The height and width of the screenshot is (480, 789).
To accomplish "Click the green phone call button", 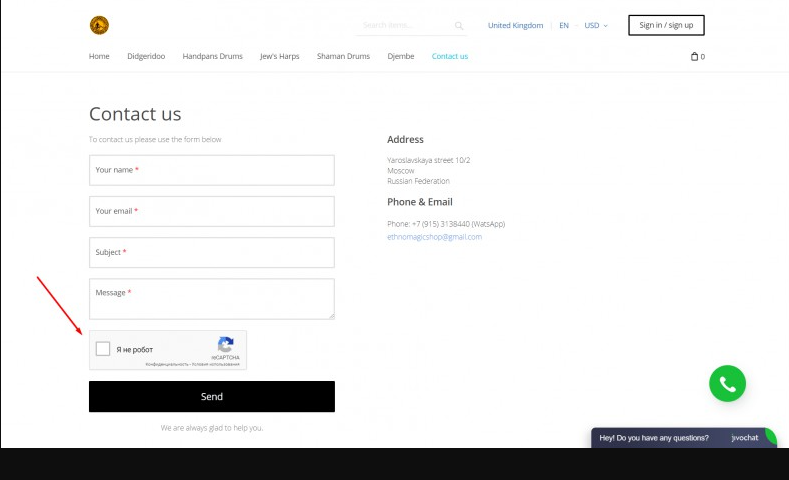I will (x=727, y=383).
